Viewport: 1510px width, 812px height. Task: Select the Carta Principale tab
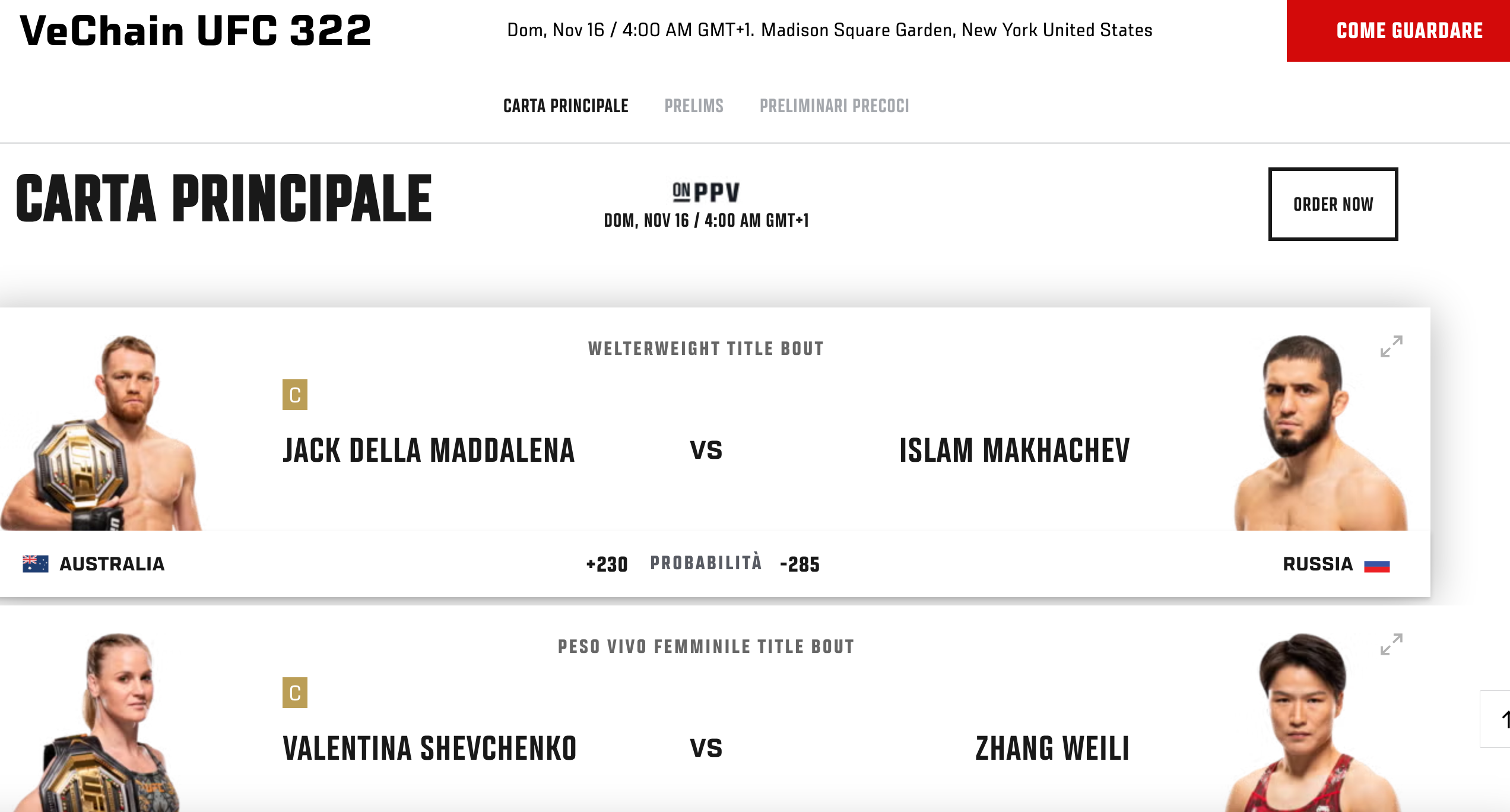tap(566, 106)
